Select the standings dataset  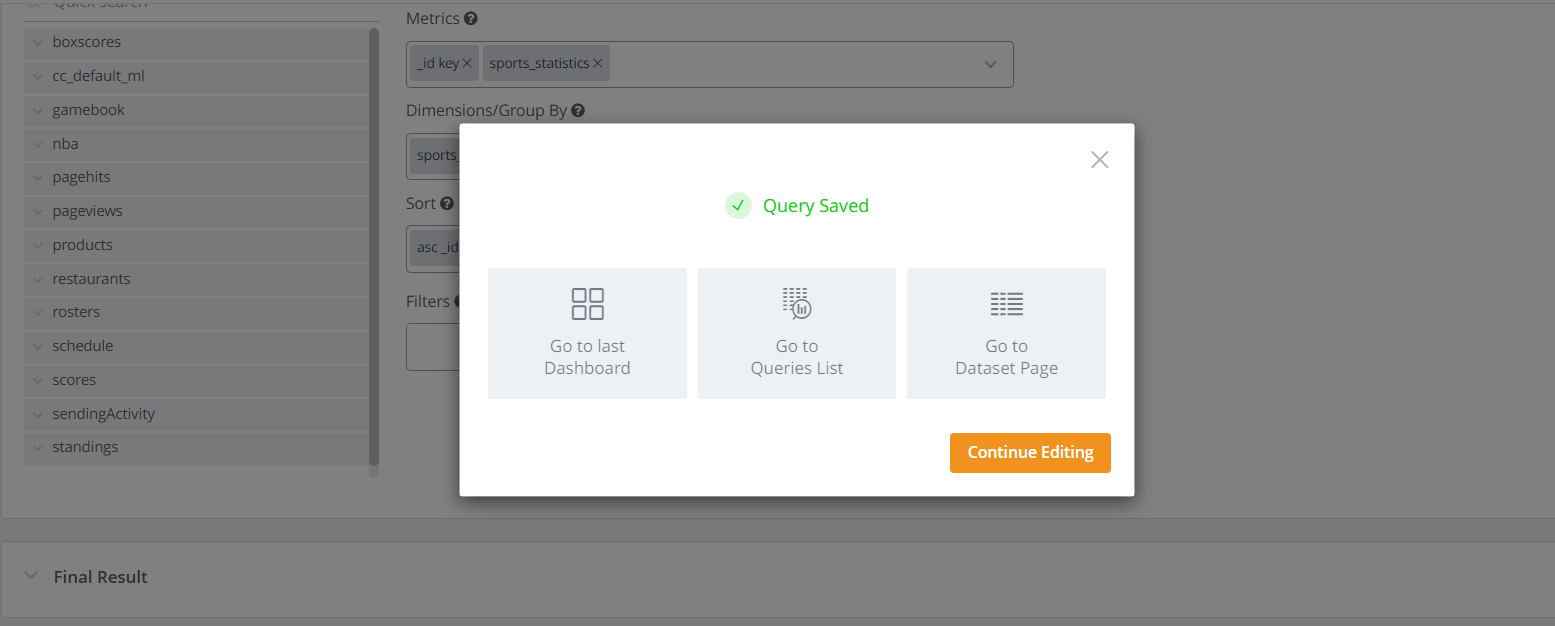85,447
